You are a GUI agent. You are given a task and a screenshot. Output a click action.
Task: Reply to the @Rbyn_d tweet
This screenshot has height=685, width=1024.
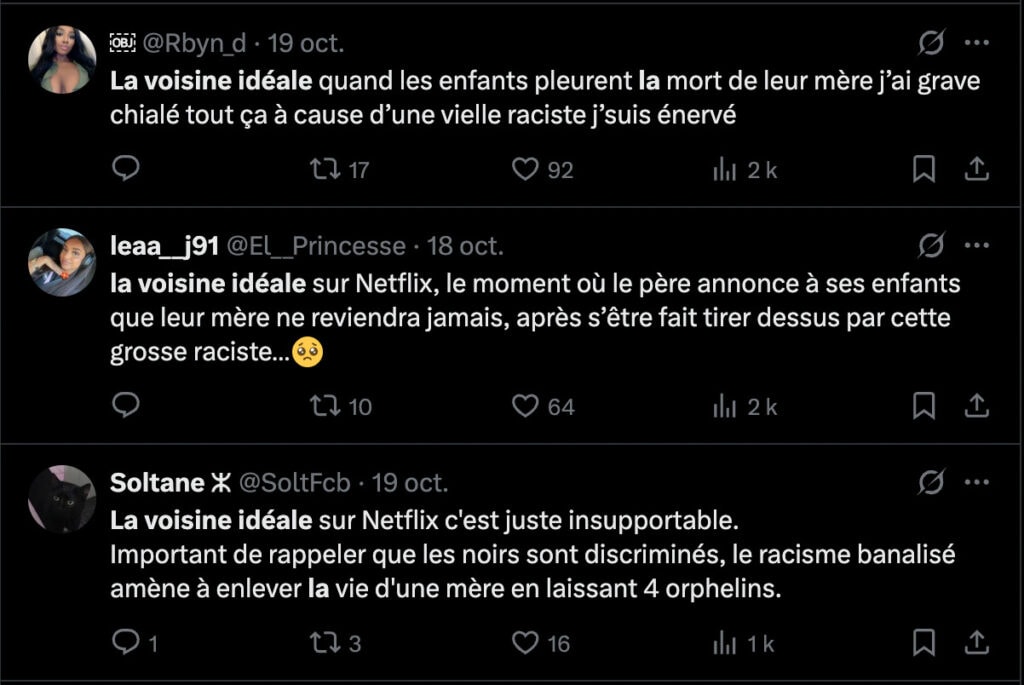125,169
